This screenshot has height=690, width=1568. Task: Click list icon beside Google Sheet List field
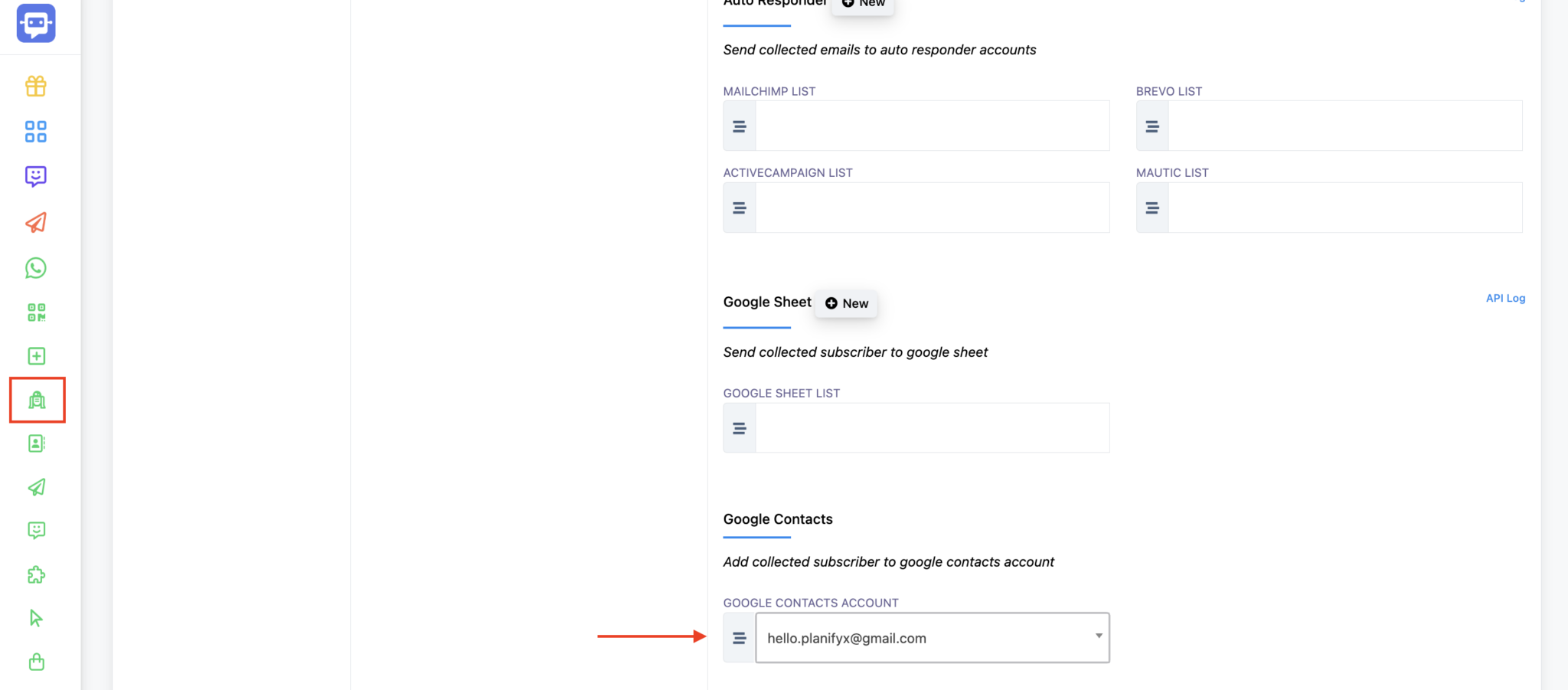(740, 428)
